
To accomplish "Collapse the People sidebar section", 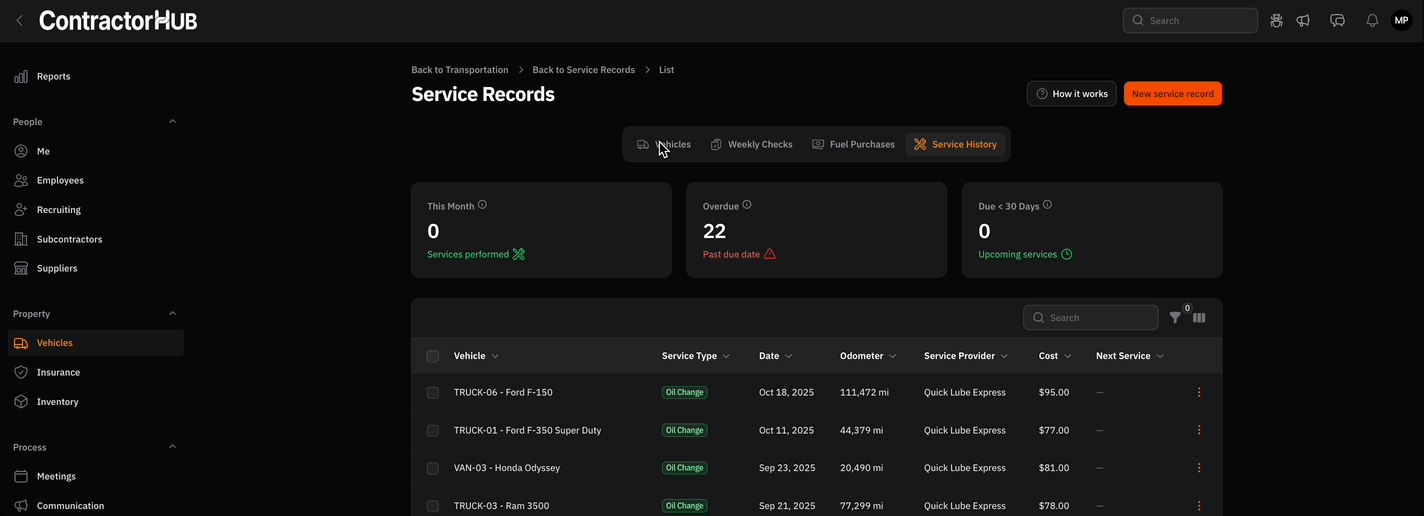I will [x=172, y=121].
